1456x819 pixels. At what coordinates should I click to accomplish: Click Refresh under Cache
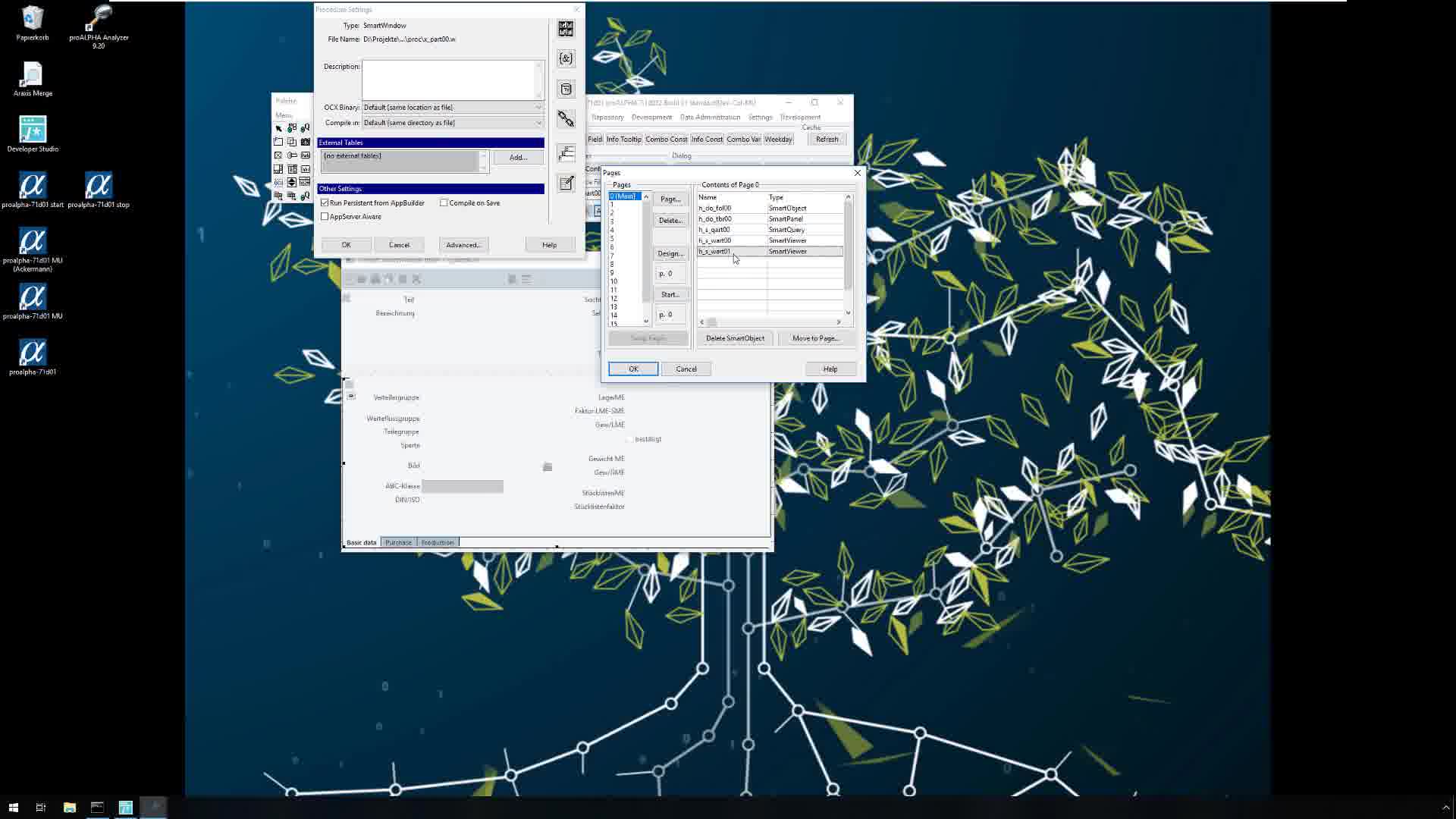827,140
